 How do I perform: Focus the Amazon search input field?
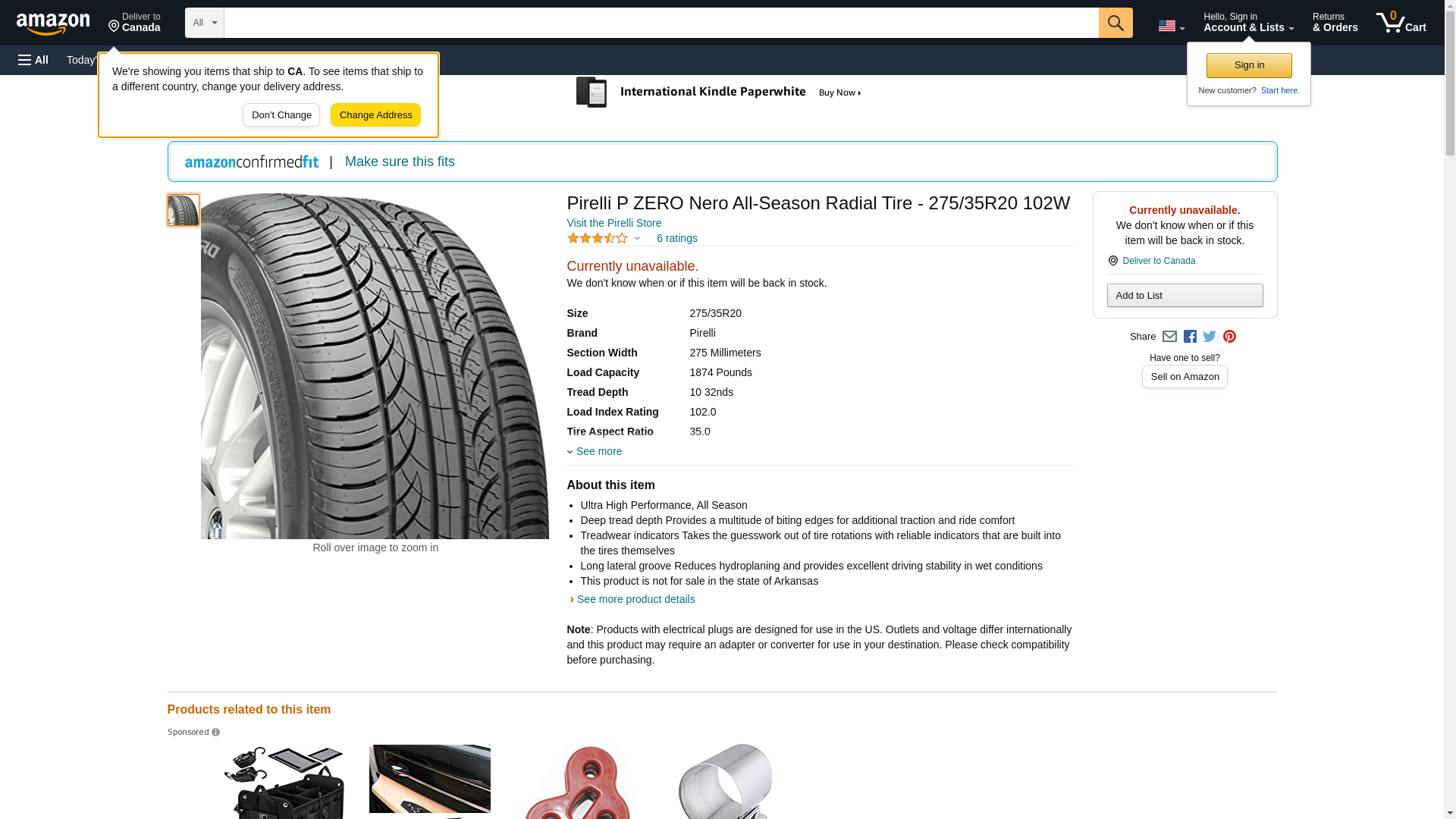[661, 23]
